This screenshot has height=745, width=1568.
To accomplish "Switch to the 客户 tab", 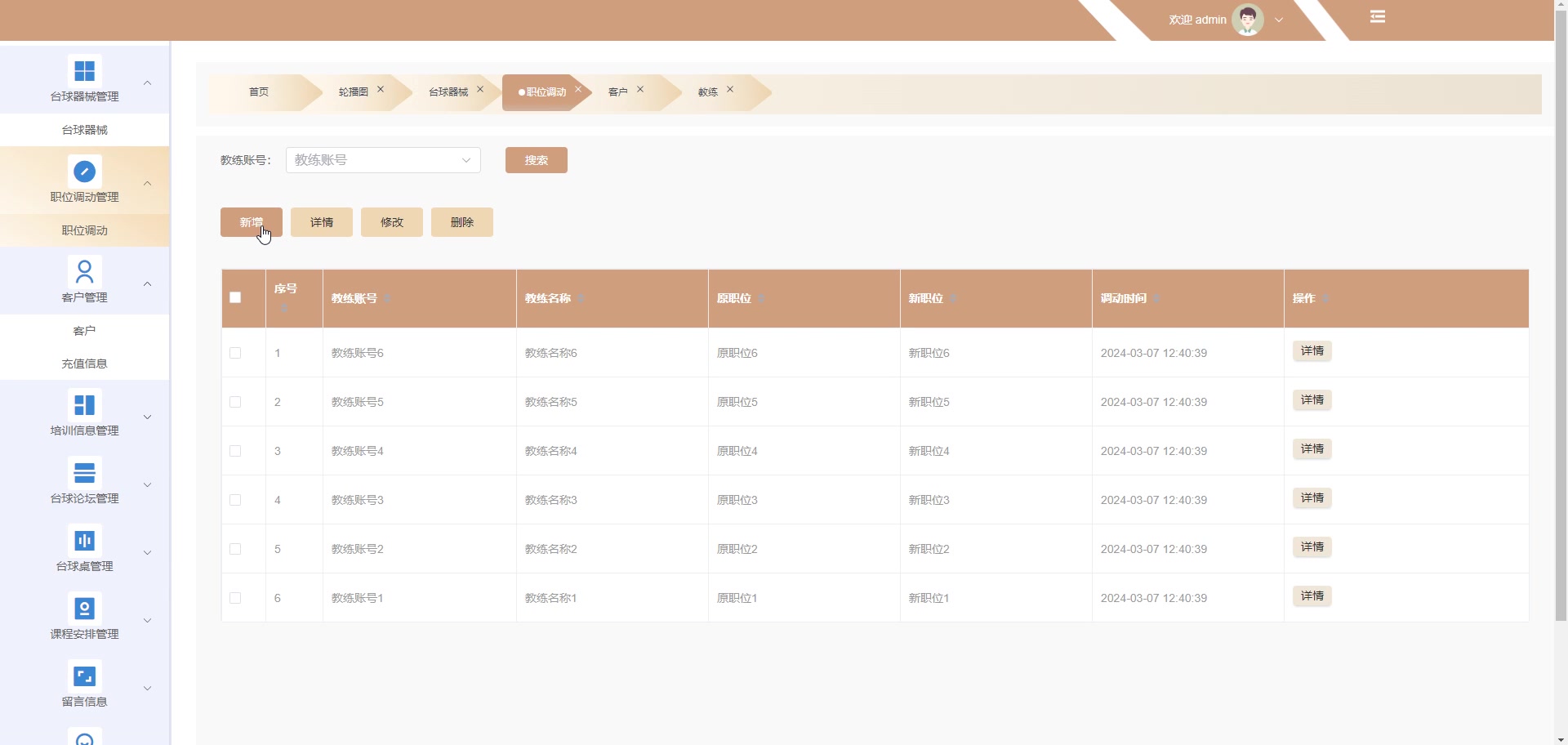I will [x=618, y=92].
